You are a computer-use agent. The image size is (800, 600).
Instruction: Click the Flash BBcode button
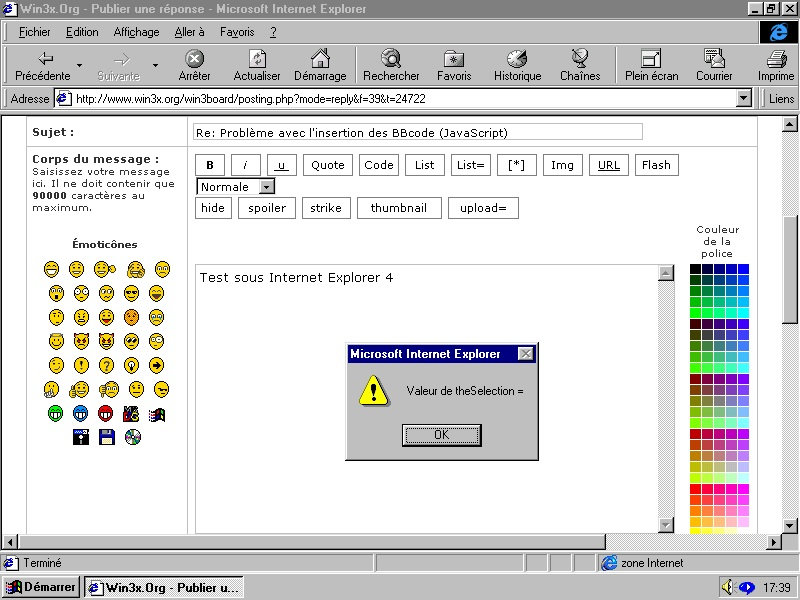tap(657, 165)
